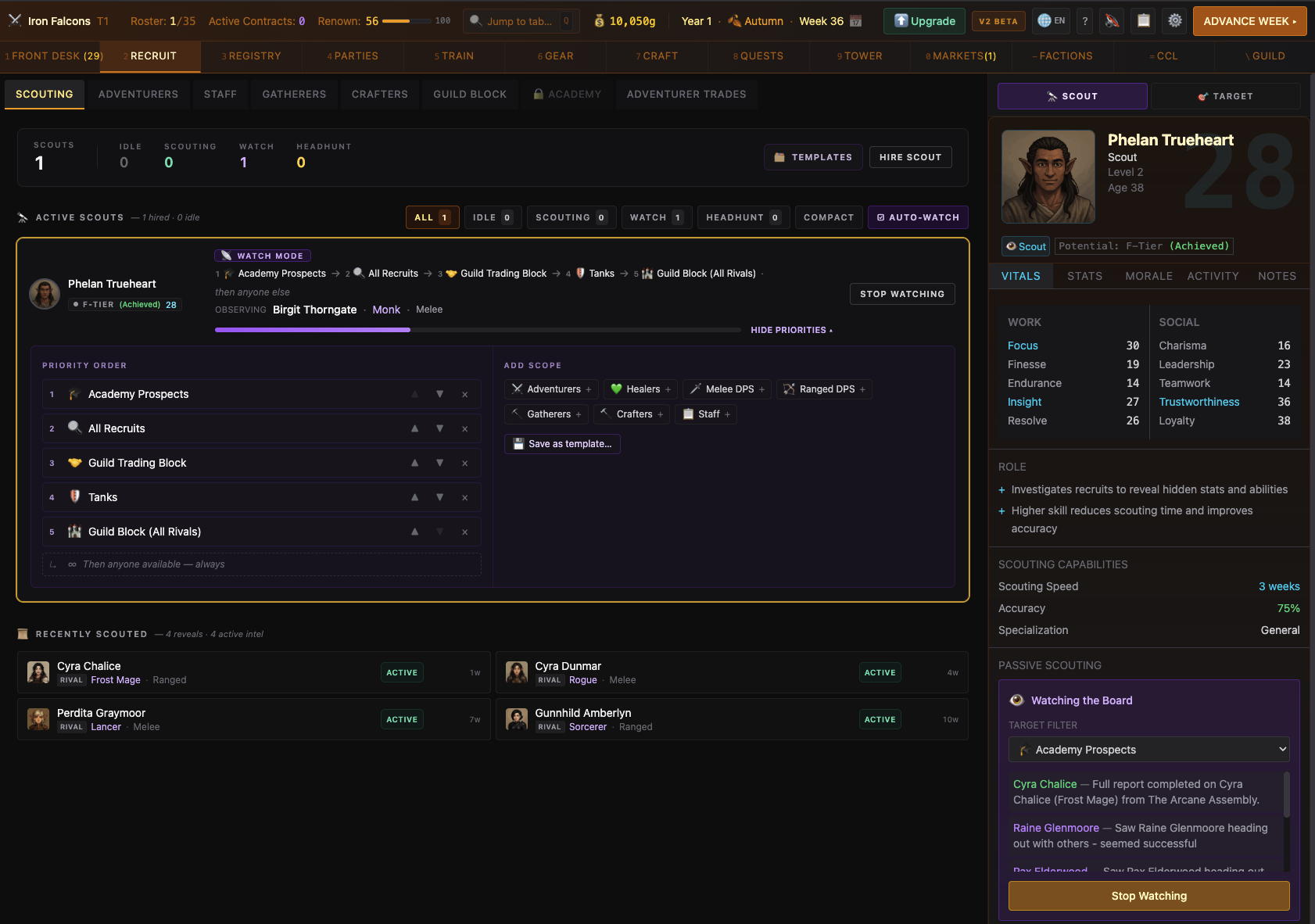Switch side panel to TARGET mode
The height and width of the screenshot is (924, 1315).
[x=1226, y=96]
